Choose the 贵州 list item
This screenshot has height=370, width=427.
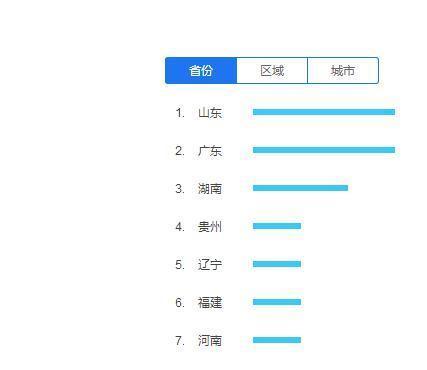click(x=210, y=227)
